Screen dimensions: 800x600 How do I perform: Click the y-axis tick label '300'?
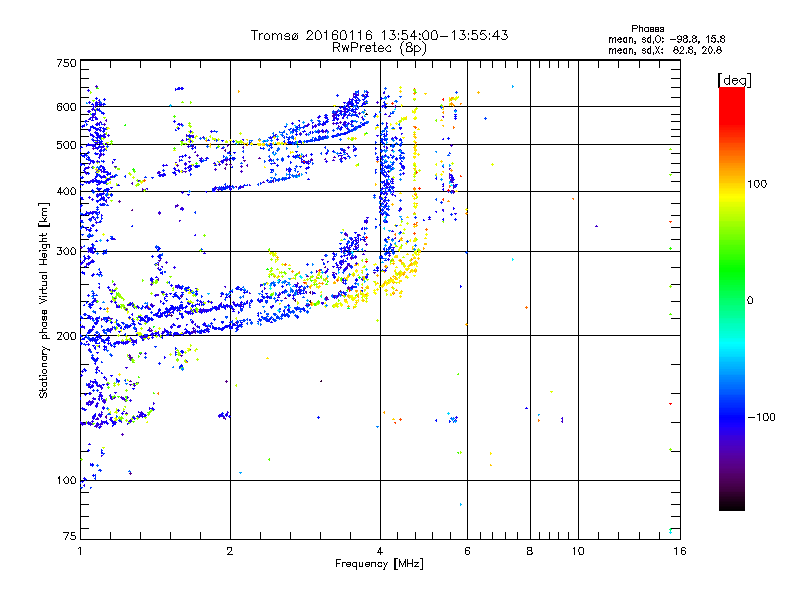66,252
